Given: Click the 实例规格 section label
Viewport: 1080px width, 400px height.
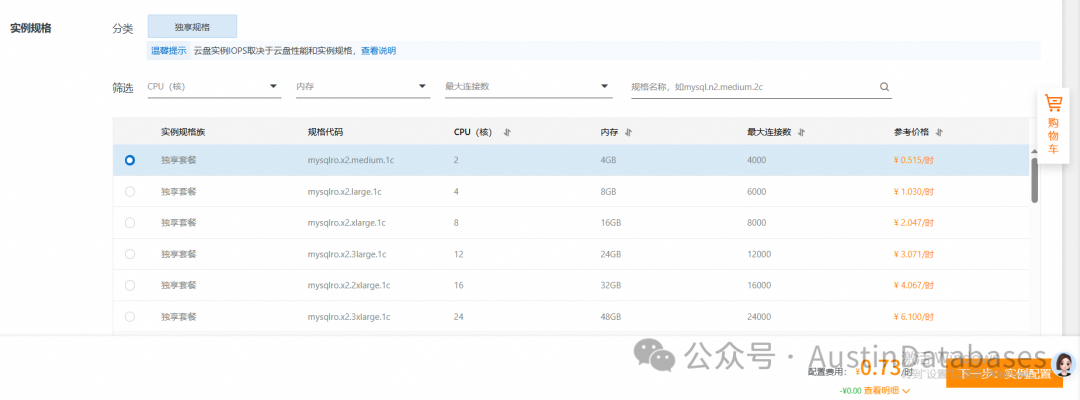Looking at the screenshot, I should coord(31,28).
